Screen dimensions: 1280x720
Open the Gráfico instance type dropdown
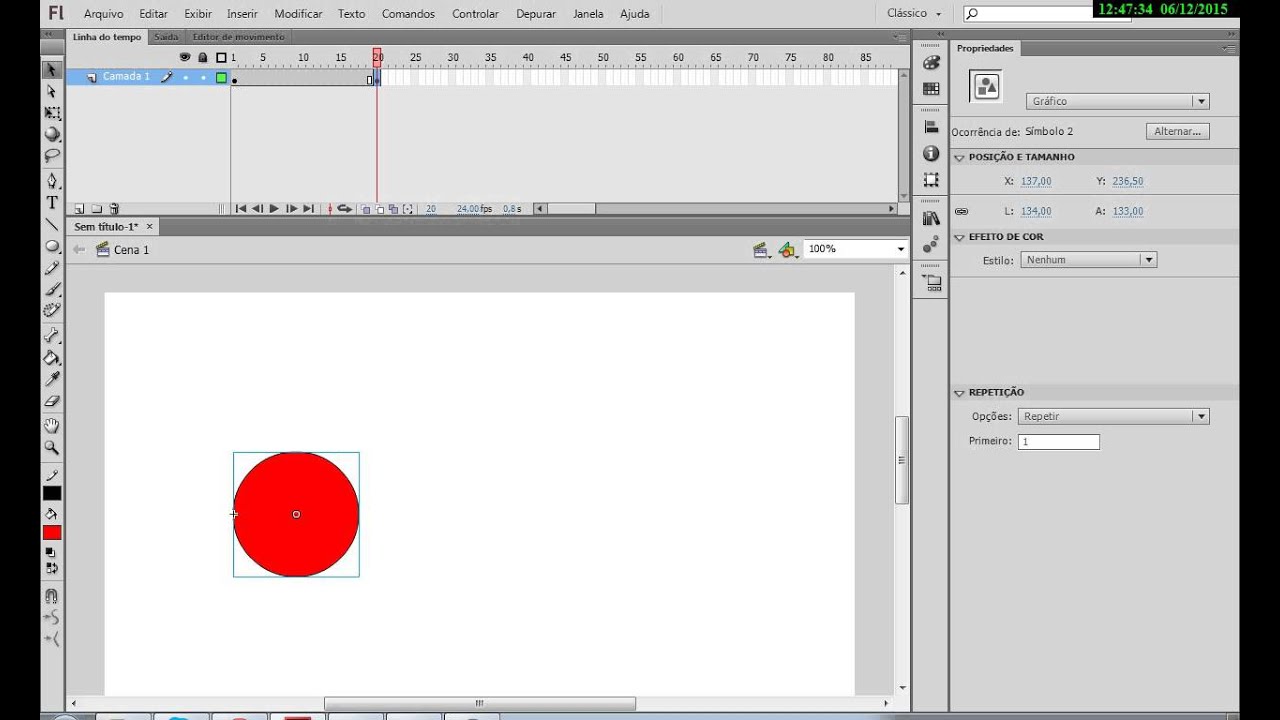(1118, 101)
